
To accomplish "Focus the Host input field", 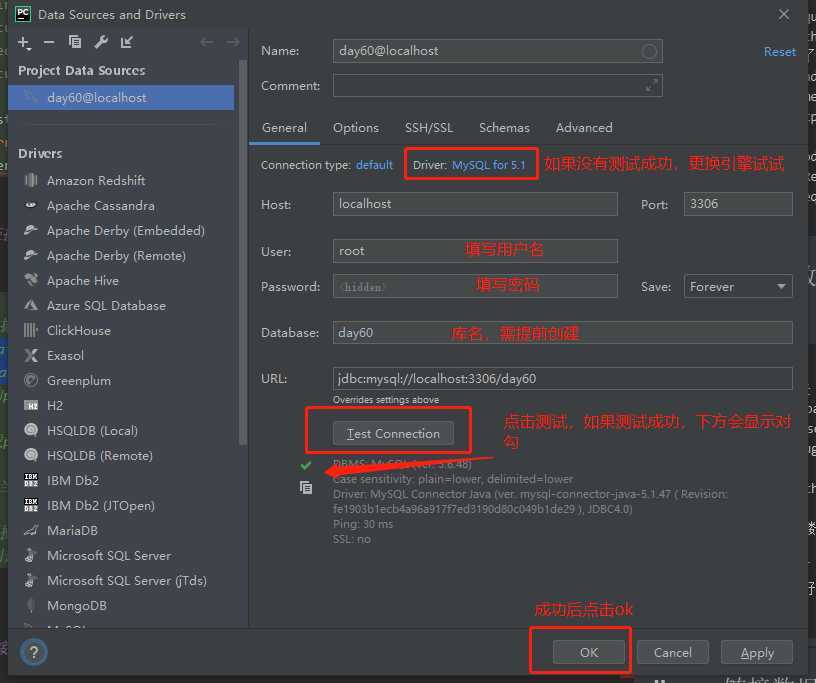I will pyautogui.click(x=475, y=204).
